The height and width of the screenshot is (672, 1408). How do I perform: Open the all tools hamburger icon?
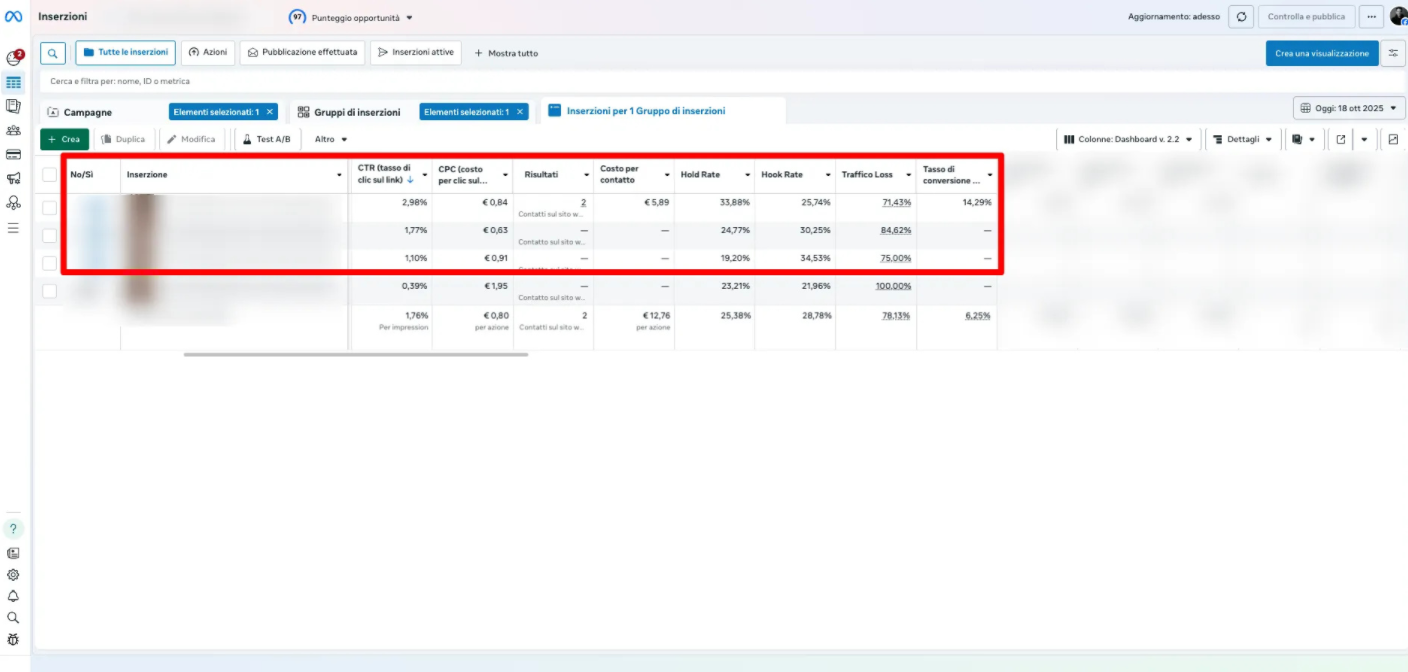coord(13,228)
